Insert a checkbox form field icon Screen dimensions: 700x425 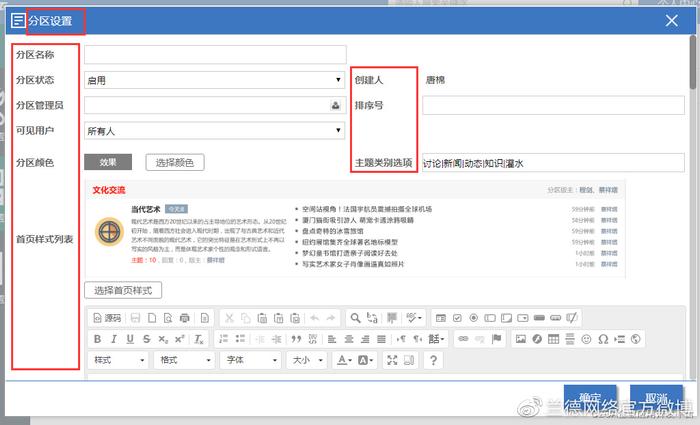(x=457, y=318)
